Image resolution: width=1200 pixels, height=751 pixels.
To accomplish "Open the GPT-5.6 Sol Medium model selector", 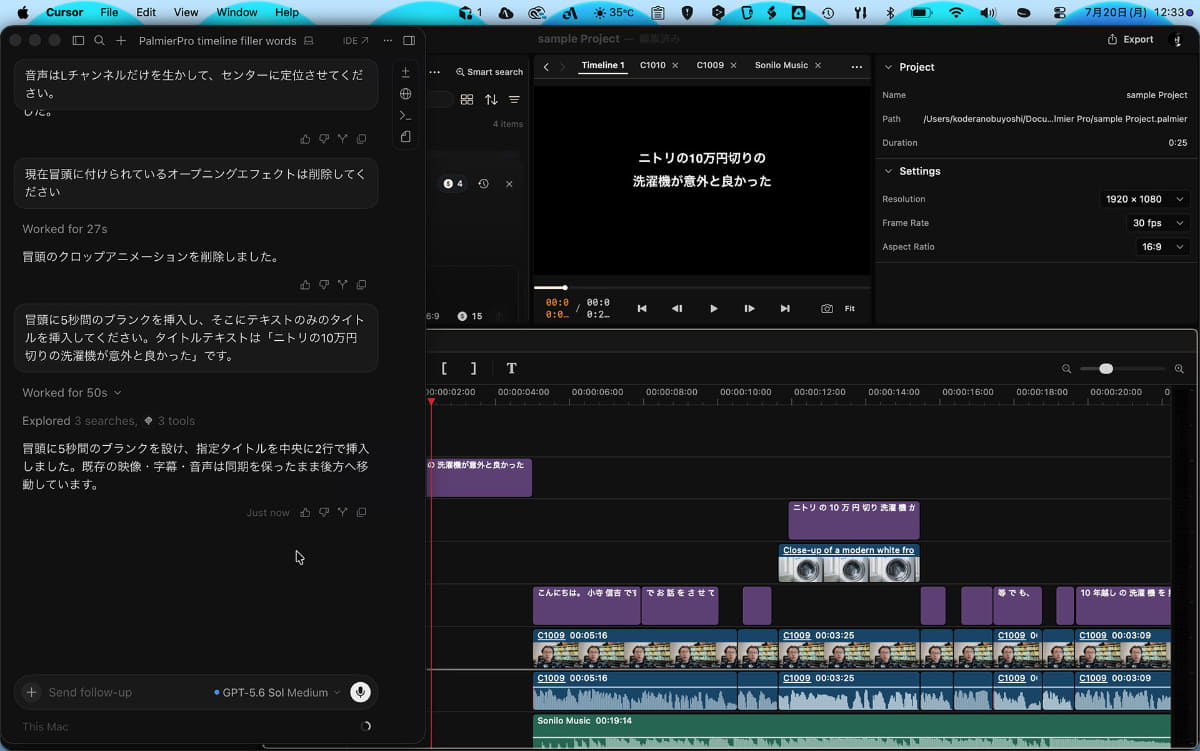I will click(x=277, y=692).
